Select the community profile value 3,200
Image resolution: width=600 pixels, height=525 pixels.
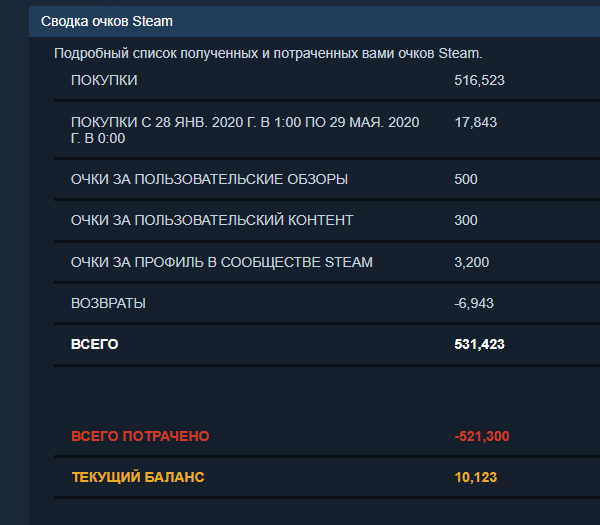(x=471, y=262)
